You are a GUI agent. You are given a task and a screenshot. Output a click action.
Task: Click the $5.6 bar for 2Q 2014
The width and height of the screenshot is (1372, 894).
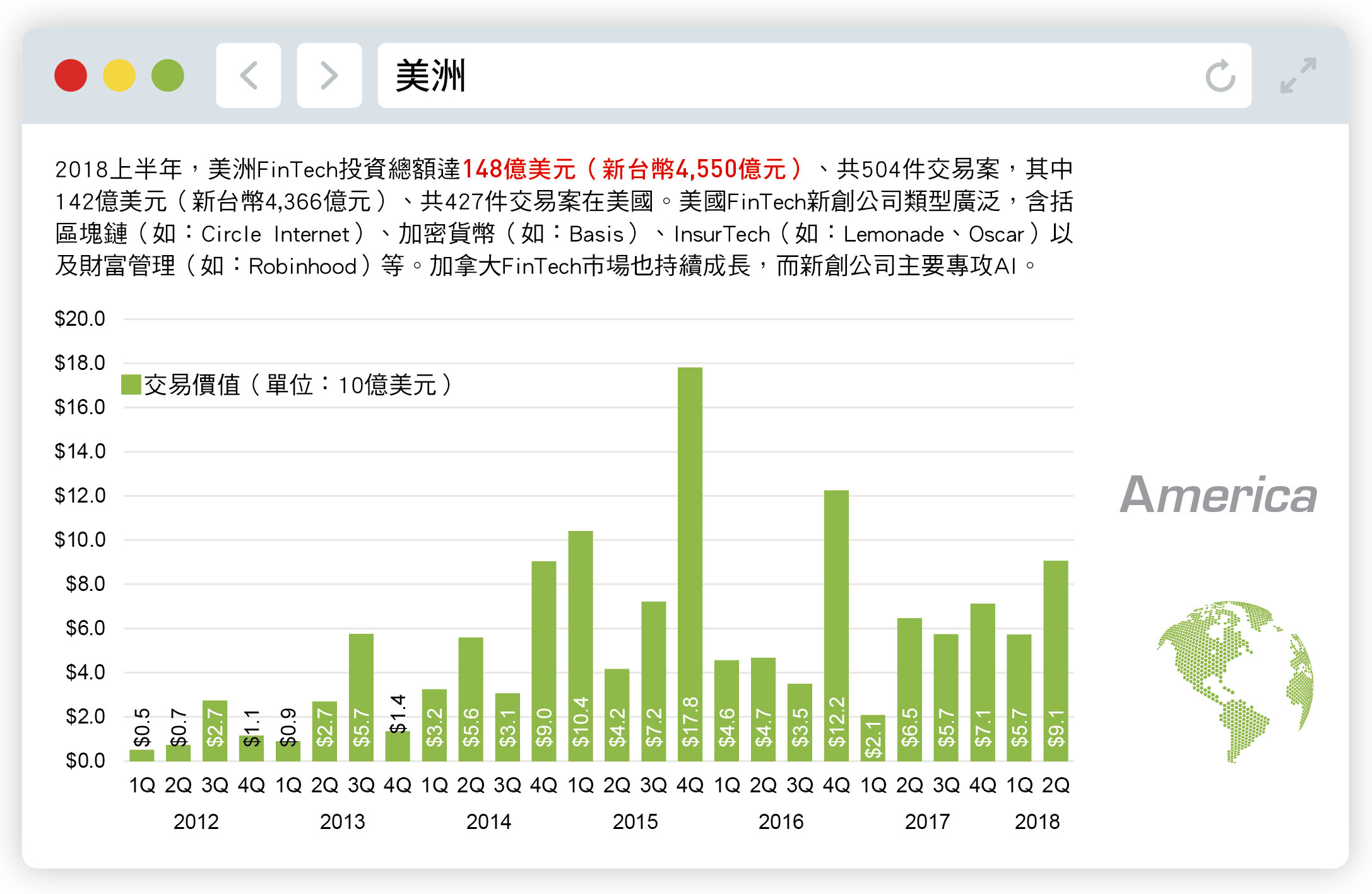471,699
